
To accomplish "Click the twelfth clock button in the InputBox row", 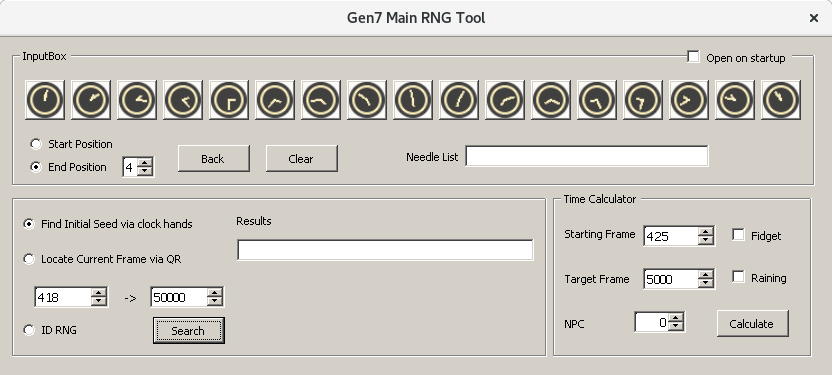I will coord(551,100).
